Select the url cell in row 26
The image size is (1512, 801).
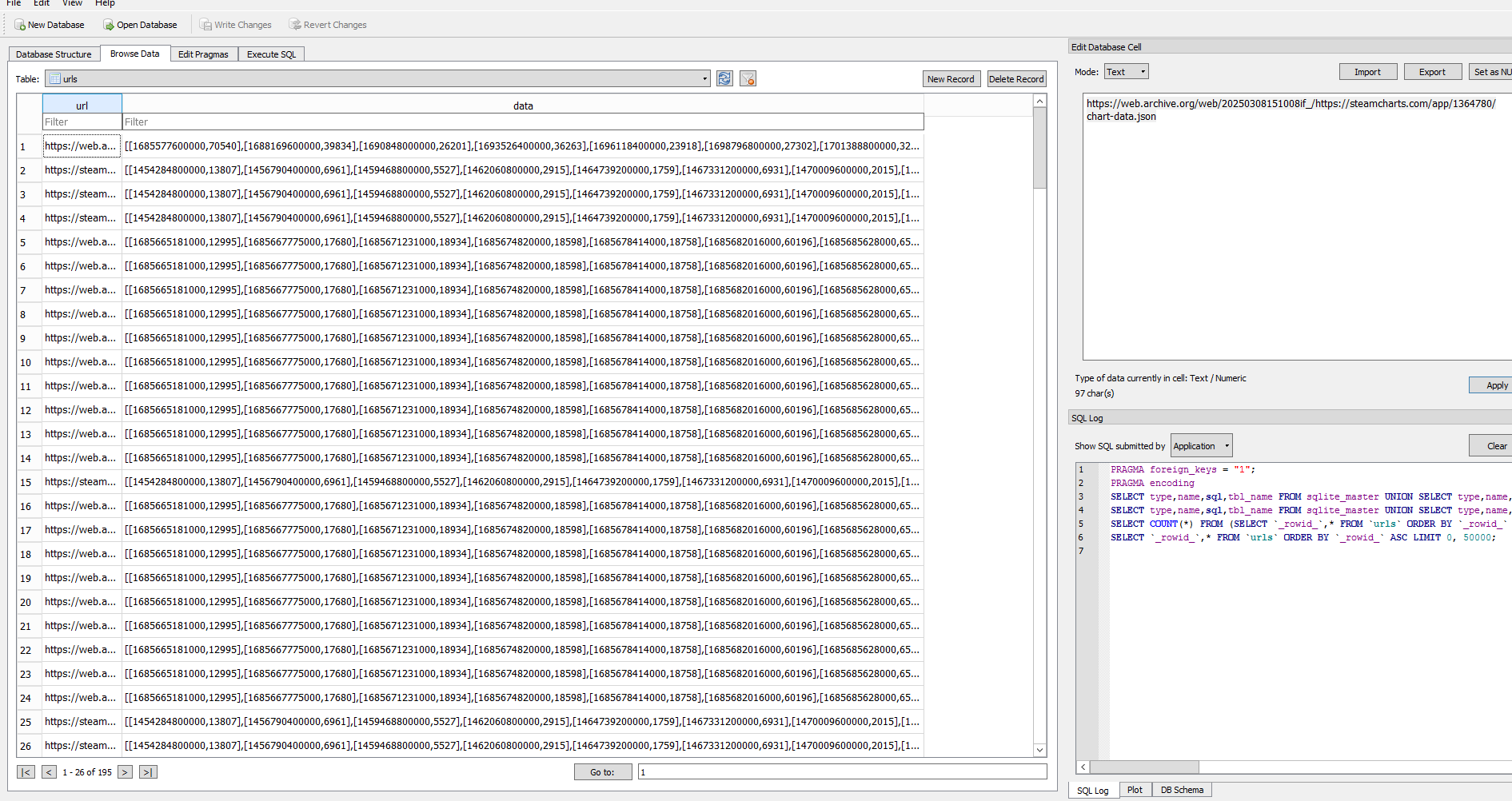82,746
